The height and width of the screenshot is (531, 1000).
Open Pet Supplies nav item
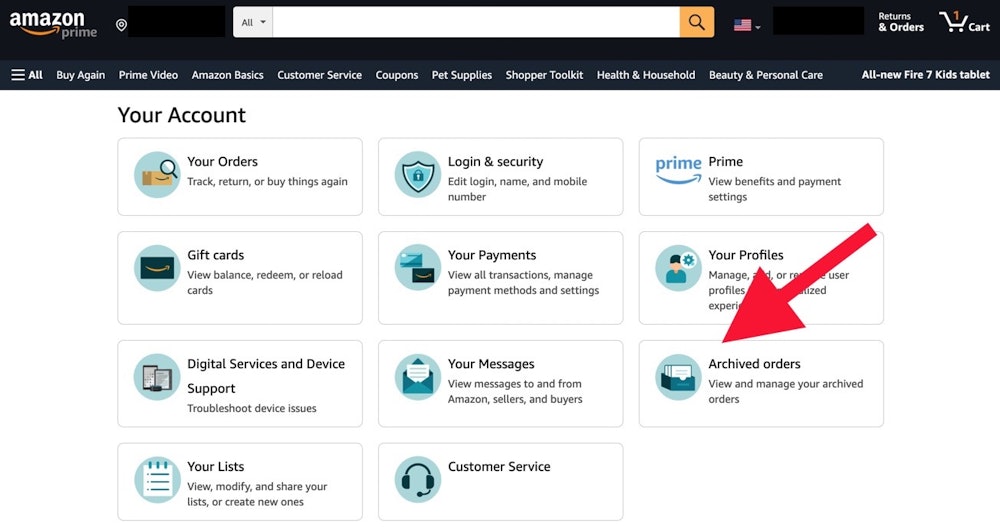click(x=462, y=75)
